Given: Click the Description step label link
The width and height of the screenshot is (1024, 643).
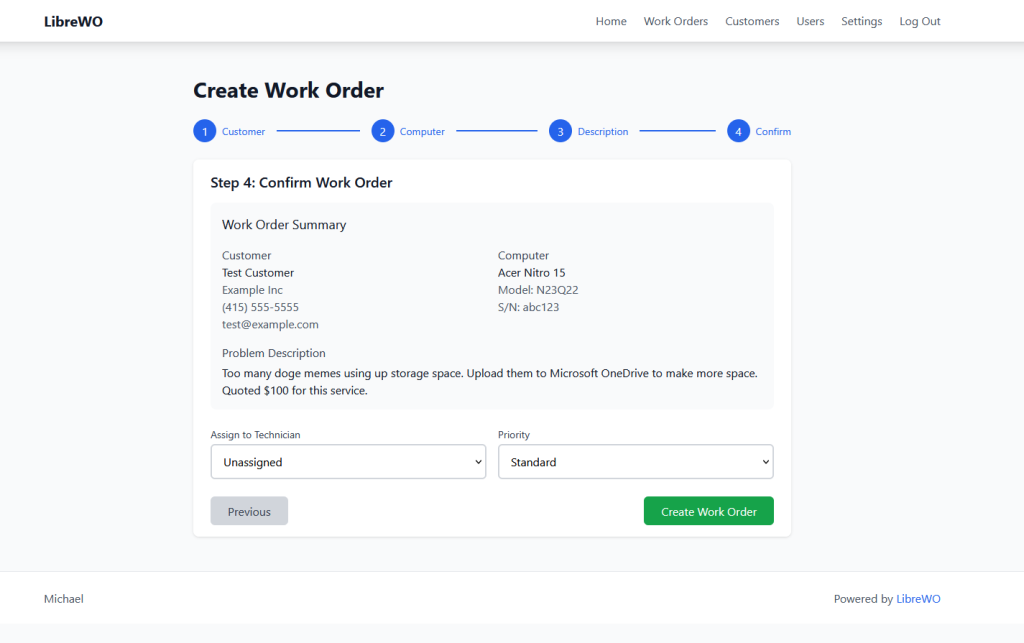Looking at the screenshot, I should pyautogui.click(x=604, y=131).
